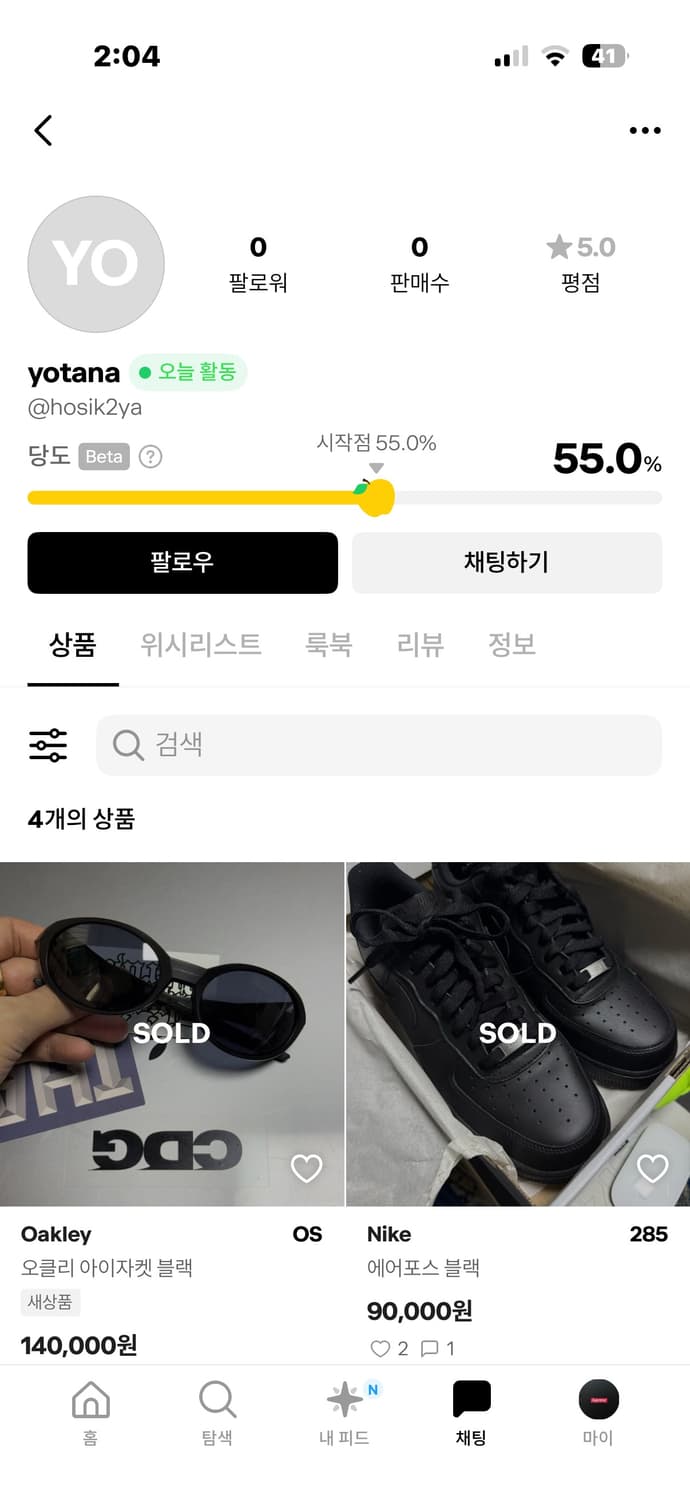Tap the search magnifier icon
690x1500 pixels.
pyautogui.click(x=126, y=745)
